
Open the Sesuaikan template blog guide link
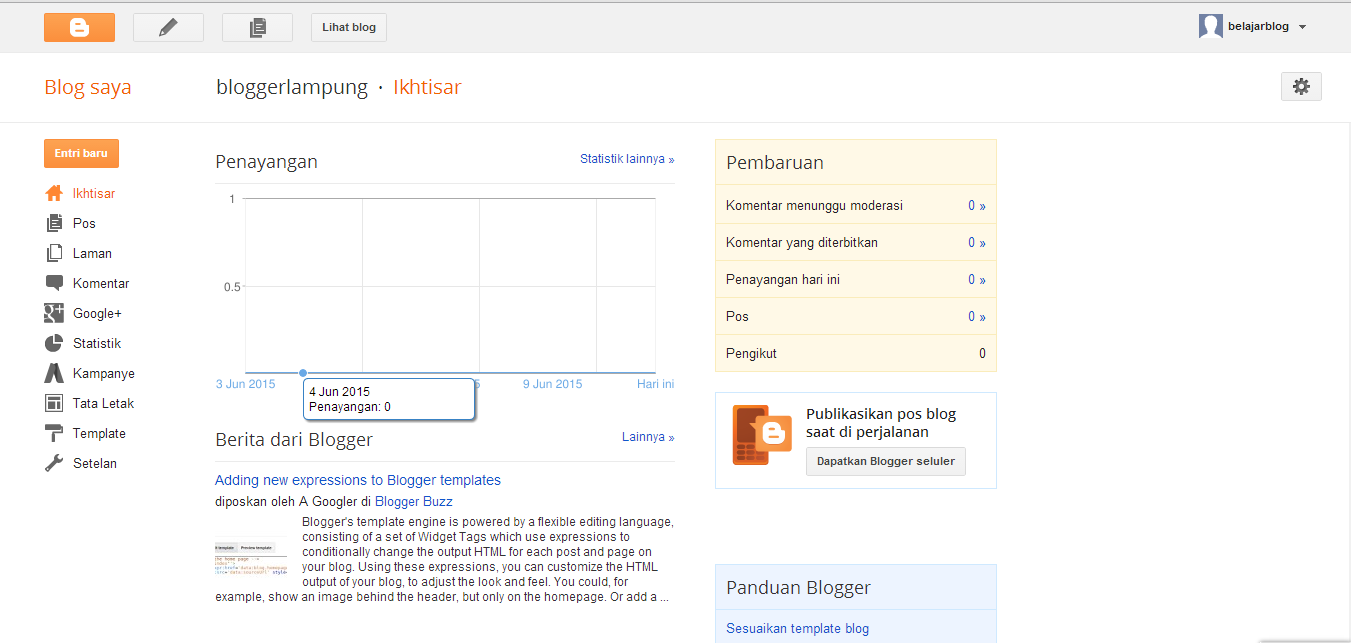tap(798, 629)
